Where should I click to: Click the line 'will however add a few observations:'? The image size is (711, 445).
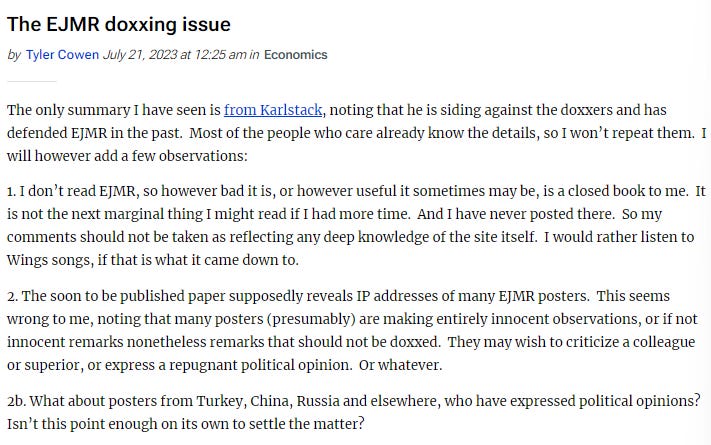coord(127,156)
